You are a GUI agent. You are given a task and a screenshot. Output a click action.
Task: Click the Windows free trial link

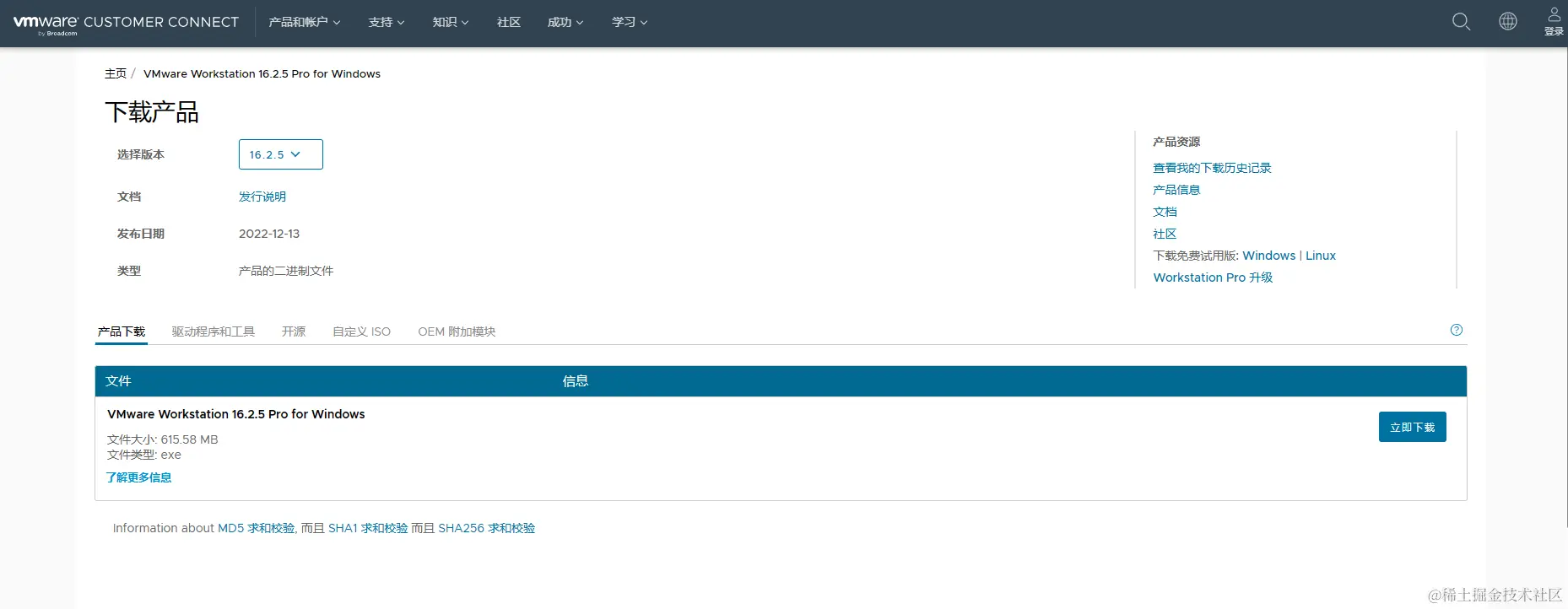coord(1268,256)
